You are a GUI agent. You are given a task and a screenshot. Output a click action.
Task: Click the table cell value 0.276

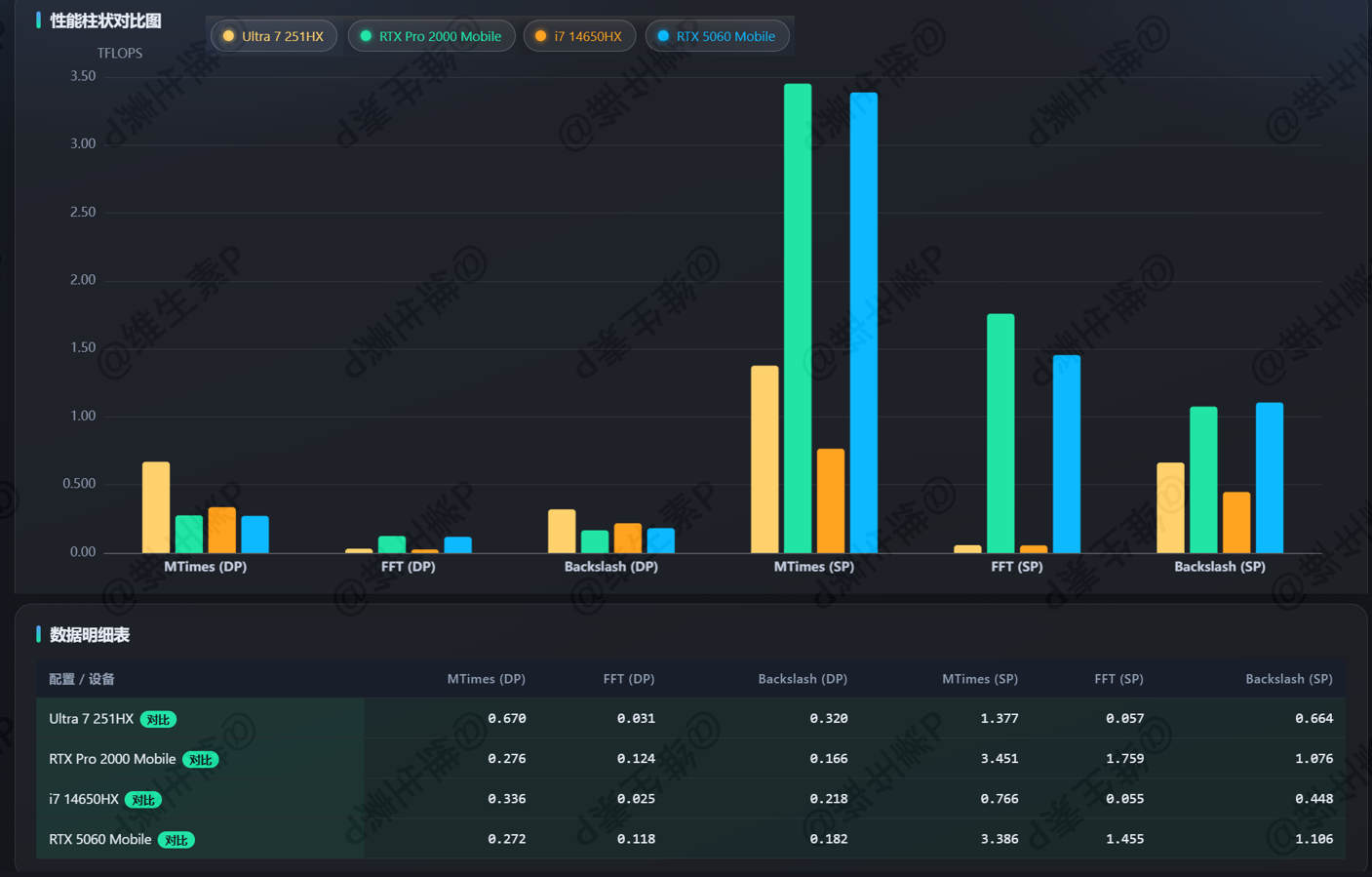pyautogui.click(x=507, y=759)
